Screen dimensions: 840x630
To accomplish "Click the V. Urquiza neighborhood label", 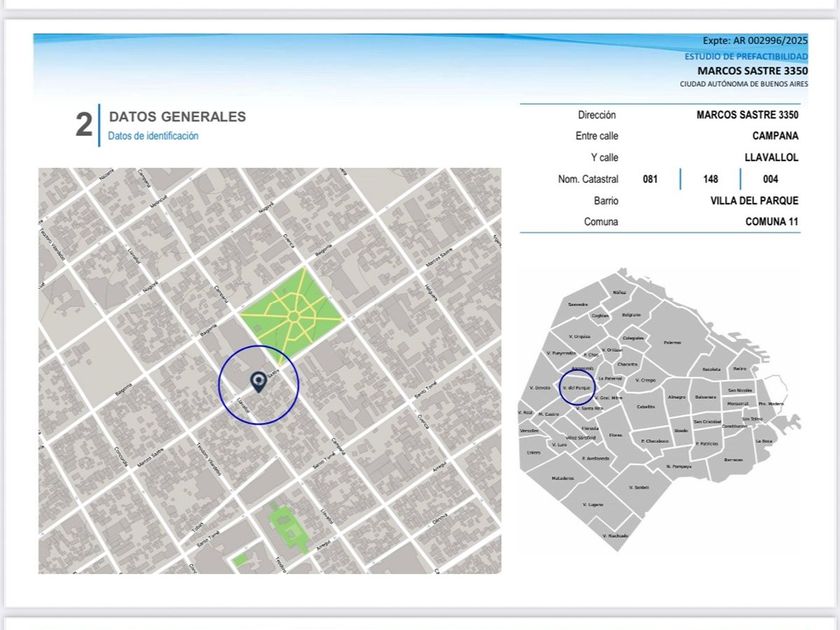I will tap(580, 336).
